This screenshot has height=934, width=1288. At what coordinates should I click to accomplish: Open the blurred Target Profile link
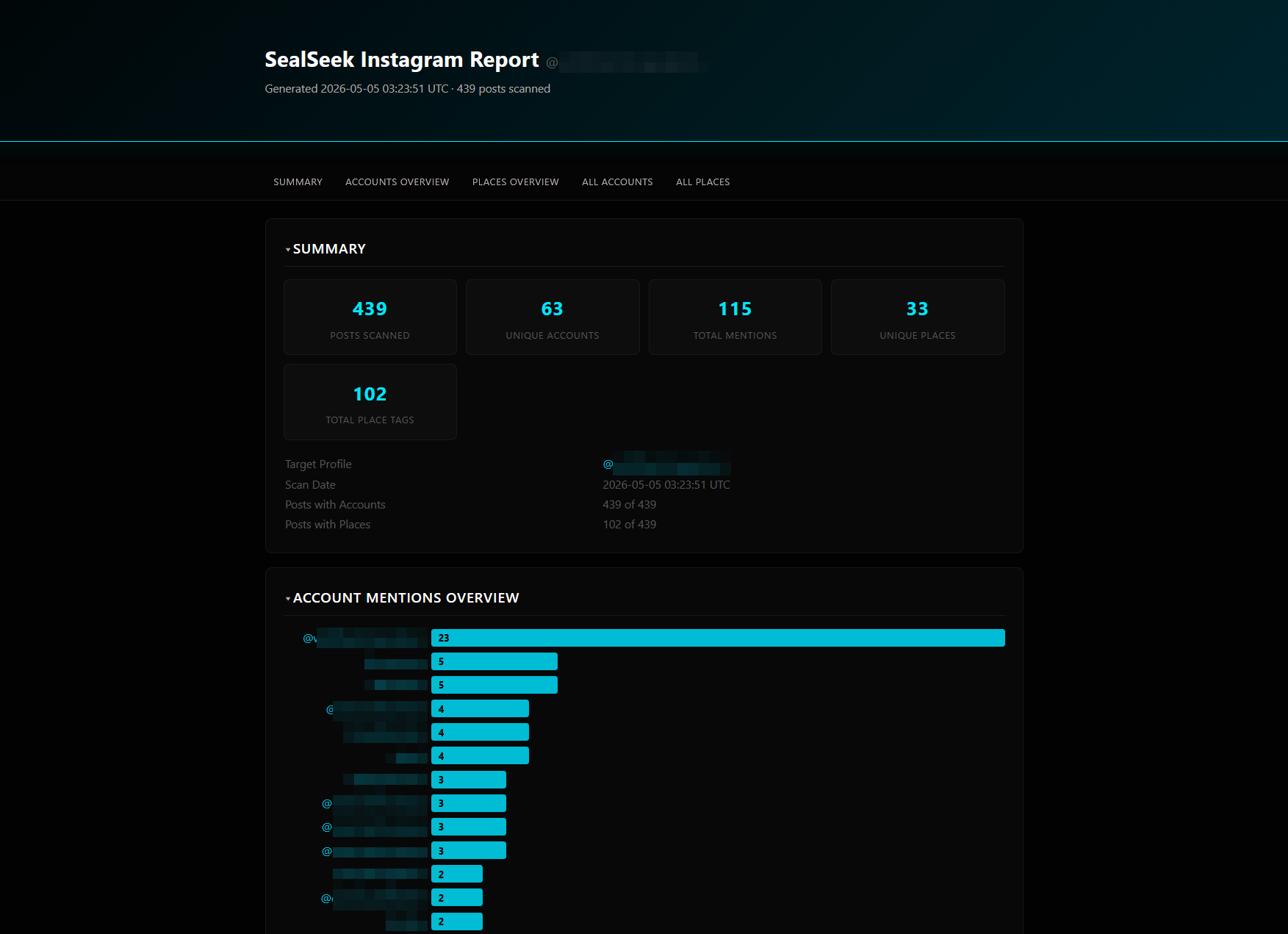tap(666, 464)
